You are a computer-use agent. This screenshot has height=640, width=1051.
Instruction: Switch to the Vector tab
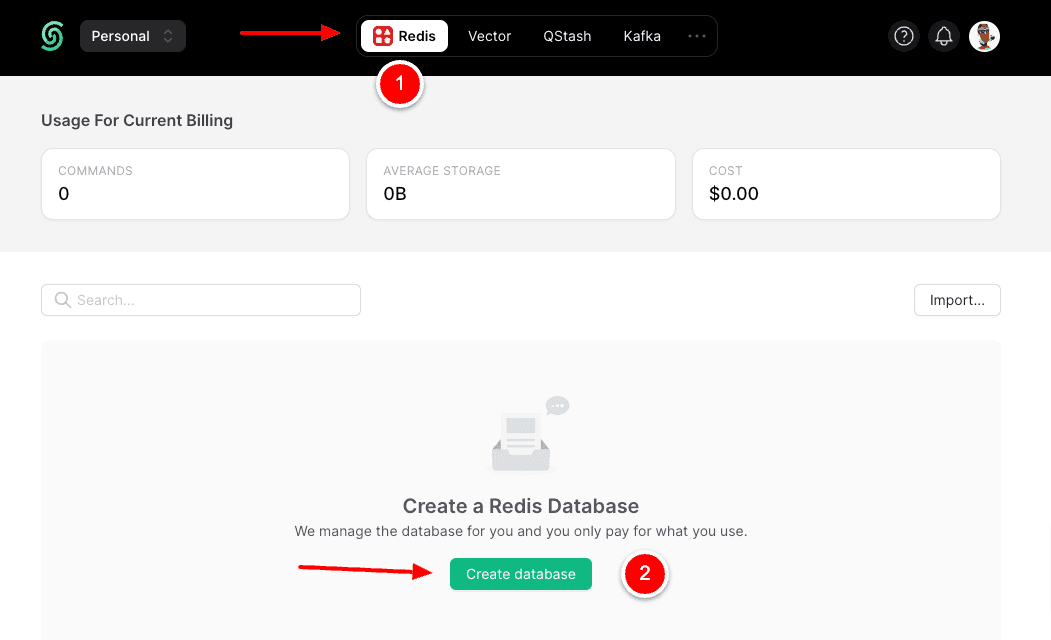pyautogui.click(x=489, y=36)
